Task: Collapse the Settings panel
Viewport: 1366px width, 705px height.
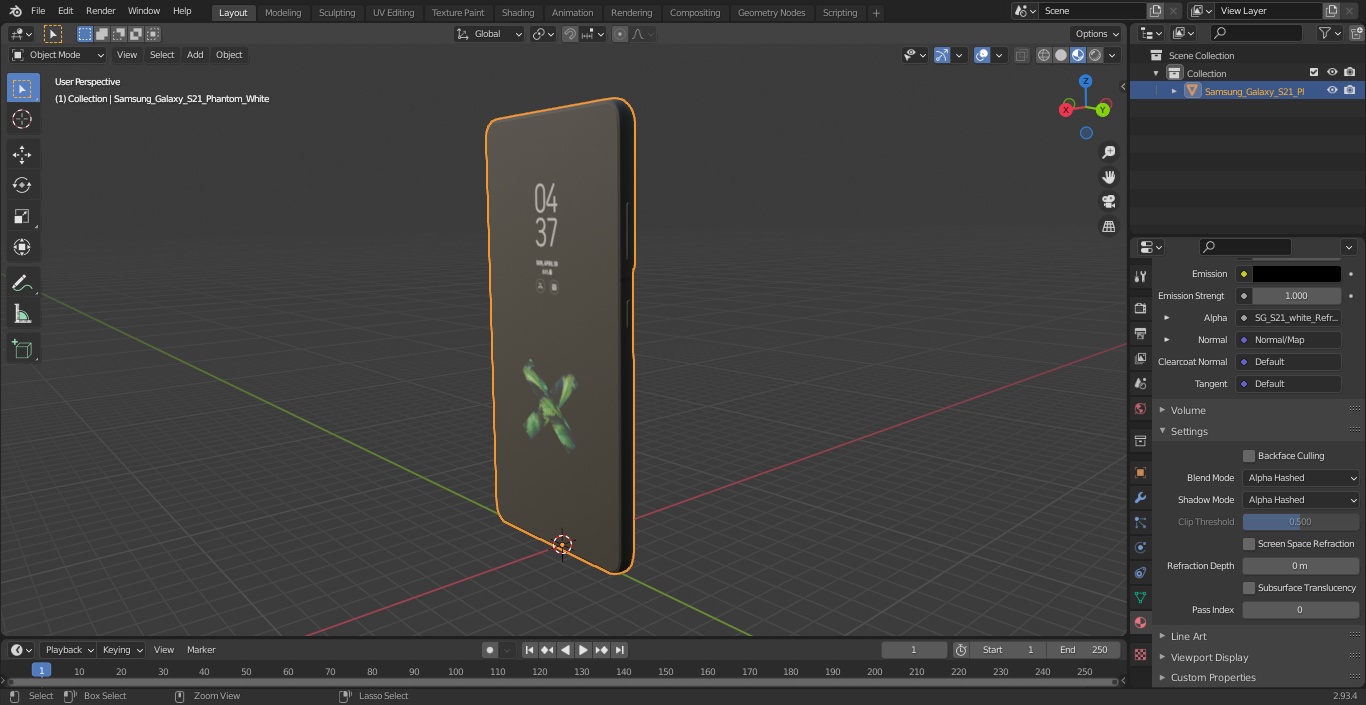Action: click(1189, 431)
